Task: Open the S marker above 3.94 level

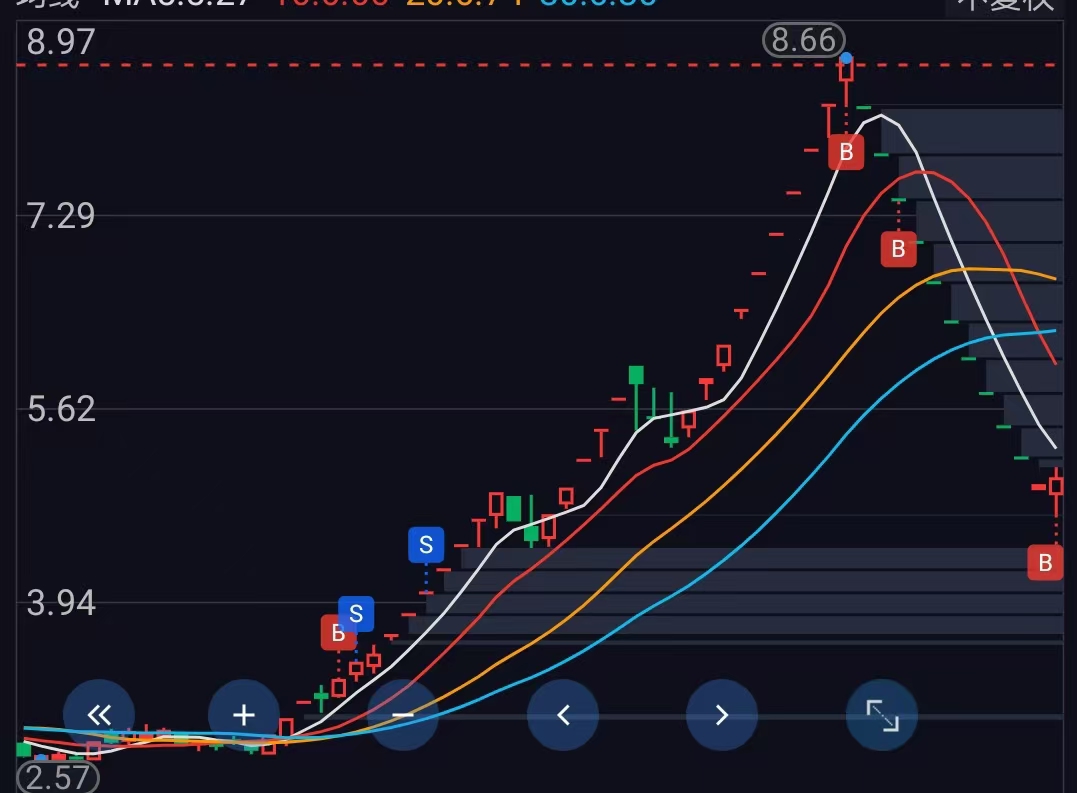Action: pyautogui.click(x=426, y=544)
